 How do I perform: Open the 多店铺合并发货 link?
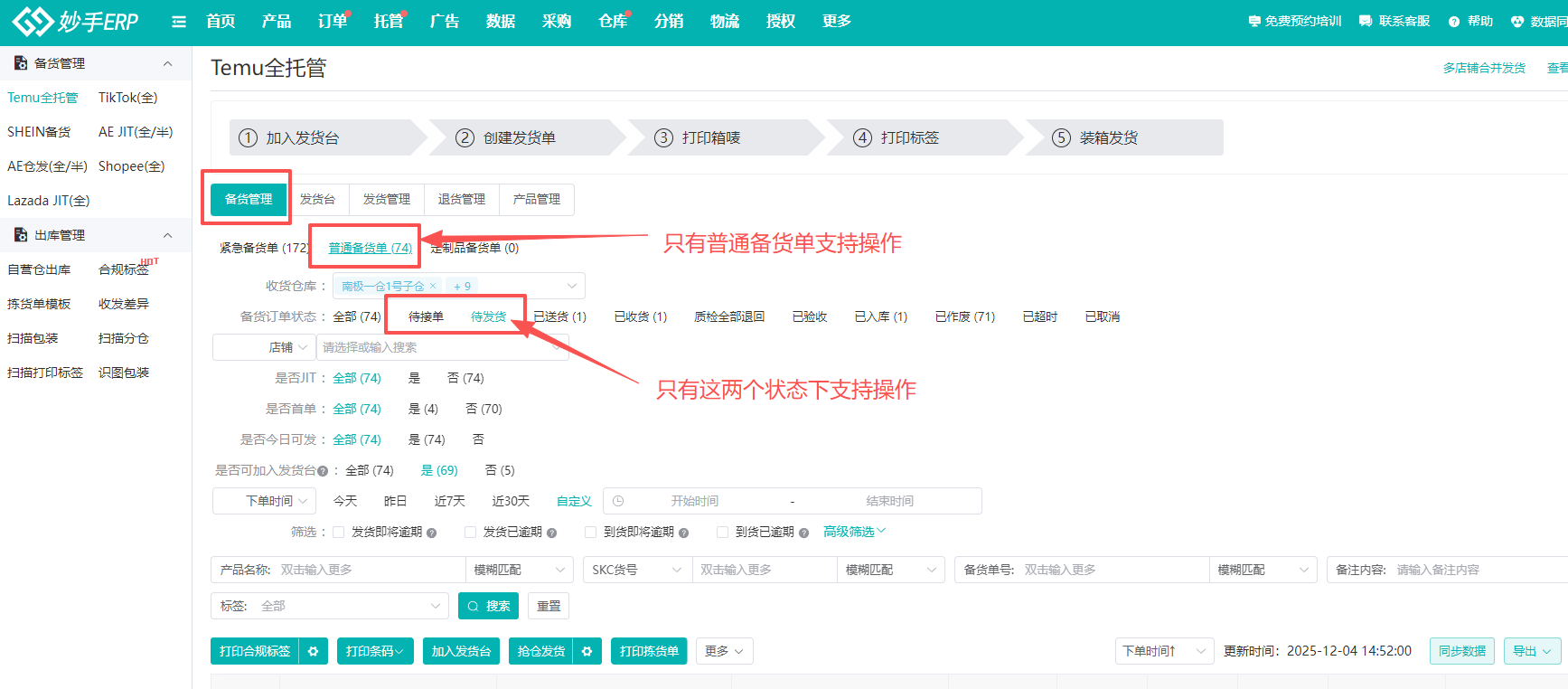click(x=1484, y=68)
